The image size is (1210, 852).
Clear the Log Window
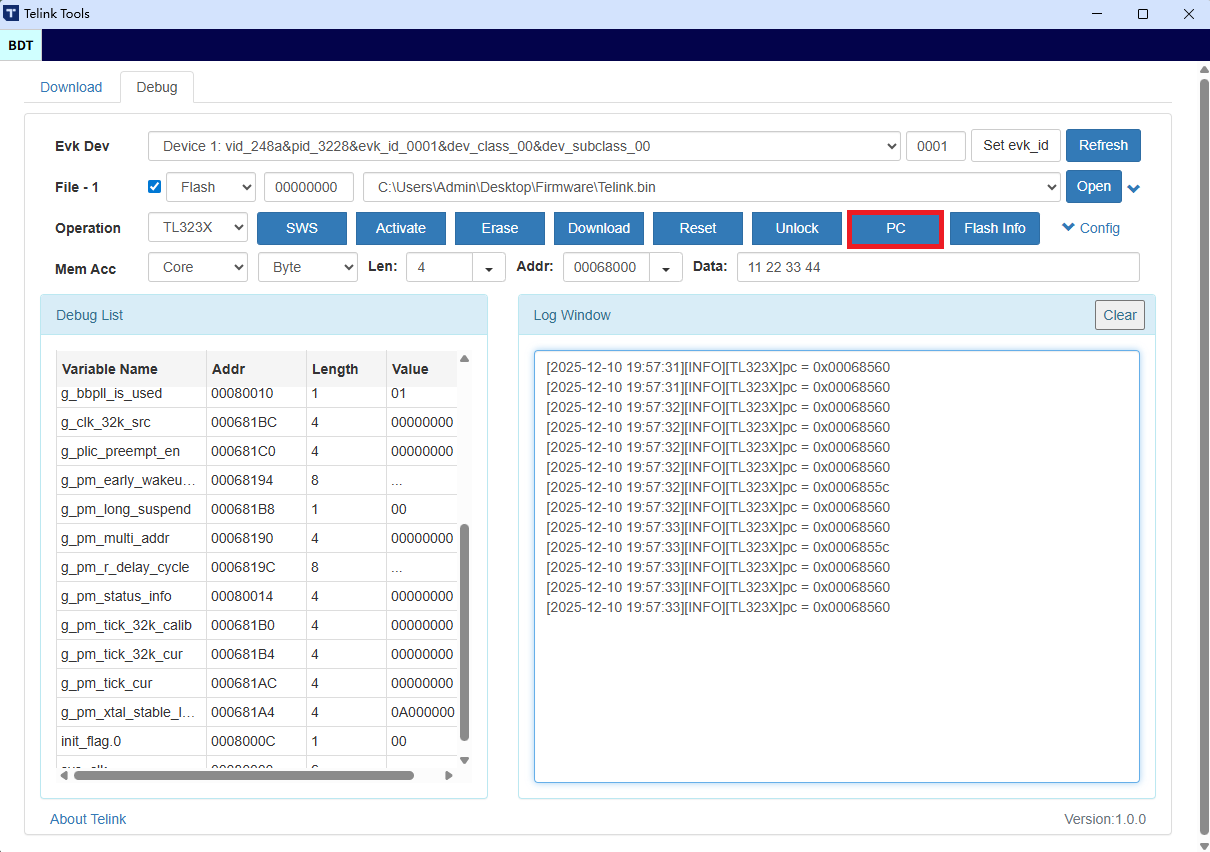[1119, 315]
